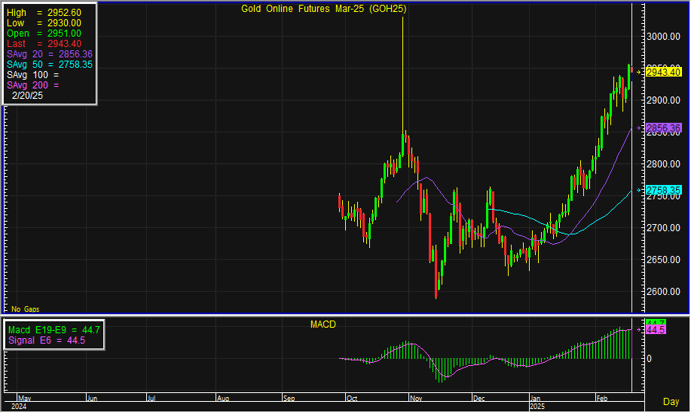Select the SAvg 20 line in the legend

pos(48,53)
